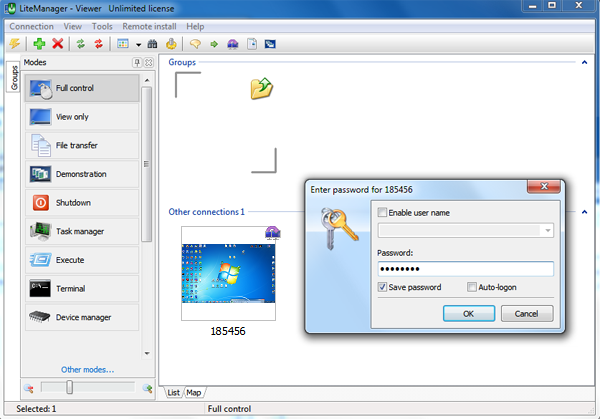
Task: Close the Modes panel
Action: (x=148, y=62)
